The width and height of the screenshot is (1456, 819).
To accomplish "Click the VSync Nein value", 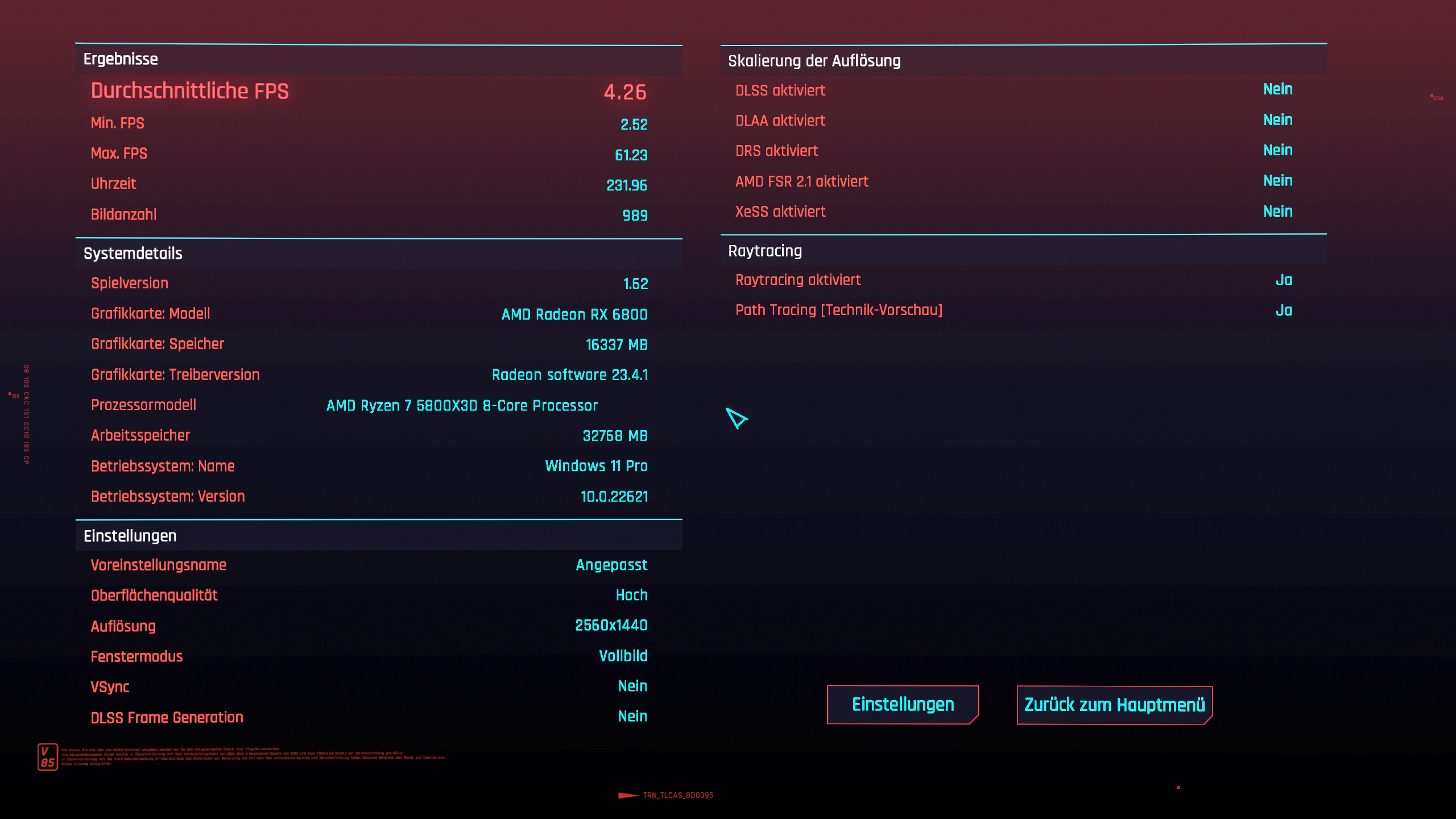I will coord(632,686).
